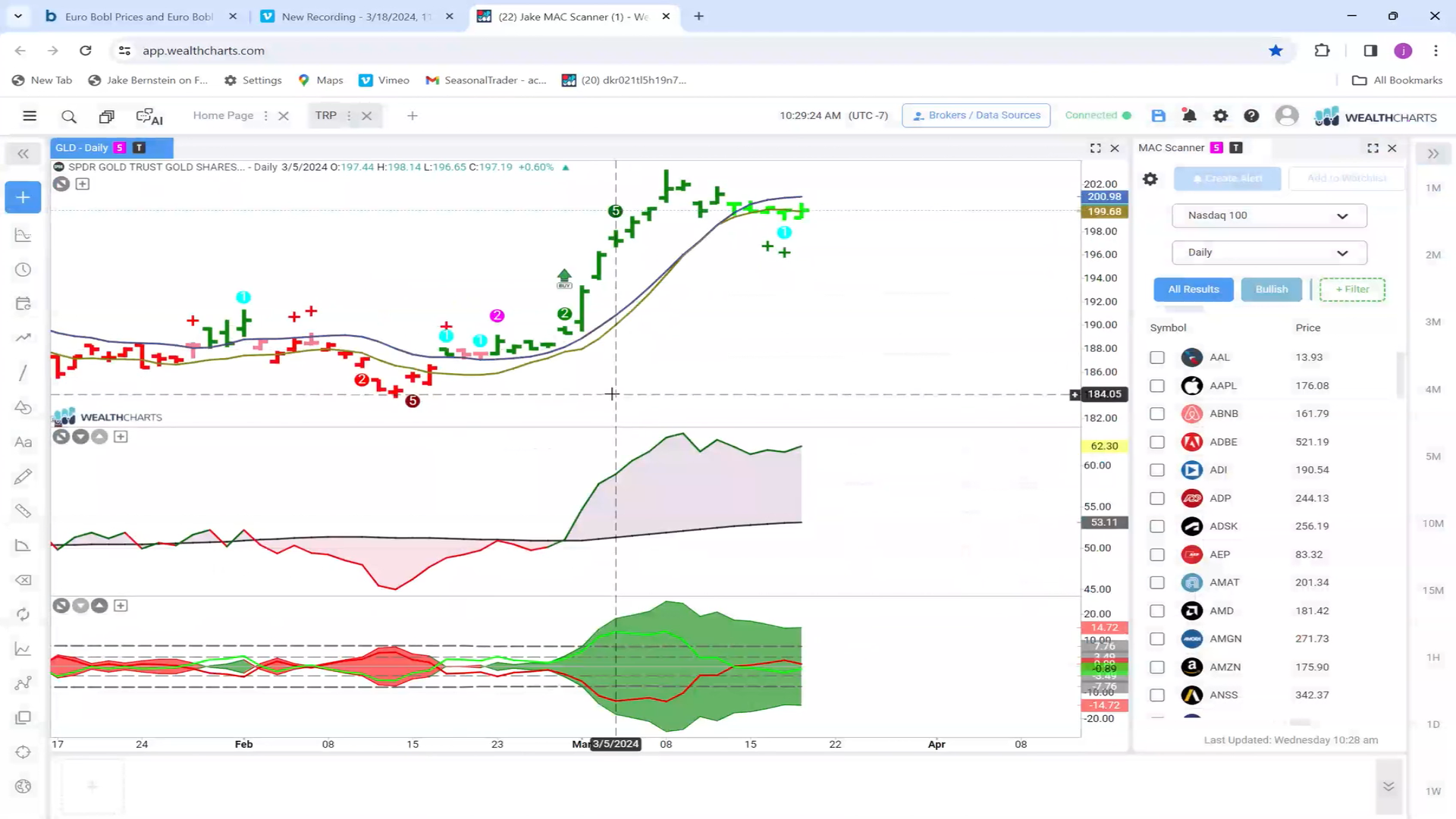Switch to New Recording browser tab
Screen dimensions: 1456x819
coord(356,16)
